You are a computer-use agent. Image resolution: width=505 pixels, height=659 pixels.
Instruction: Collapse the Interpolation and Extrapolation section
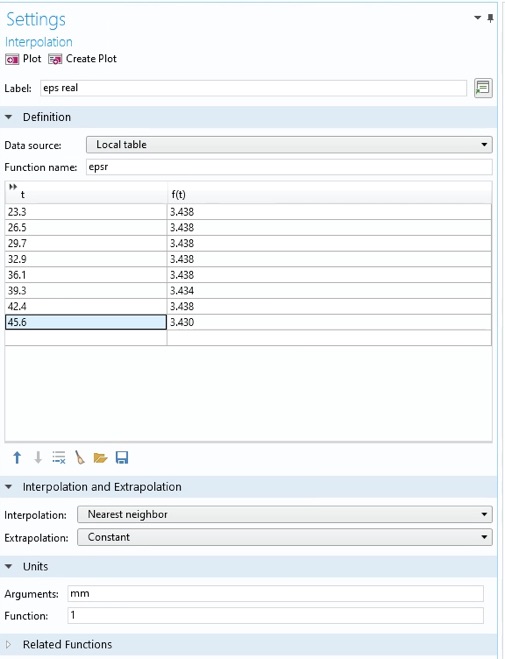pos(8,487)
